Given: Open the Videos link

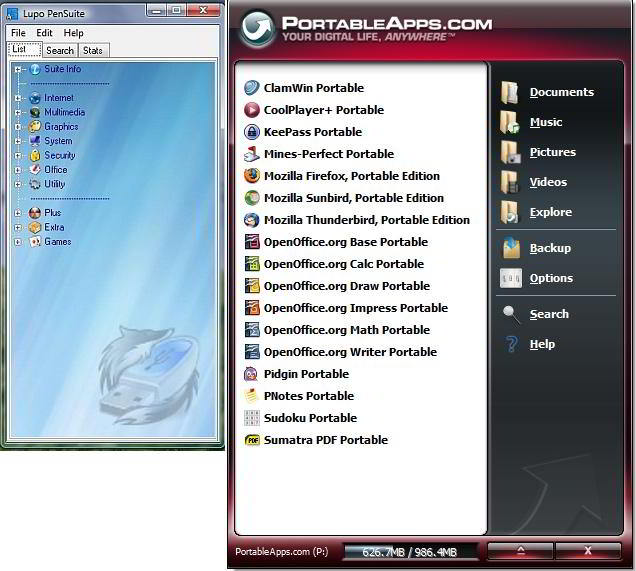Looking at the screenshot, I should click(548, 182).
